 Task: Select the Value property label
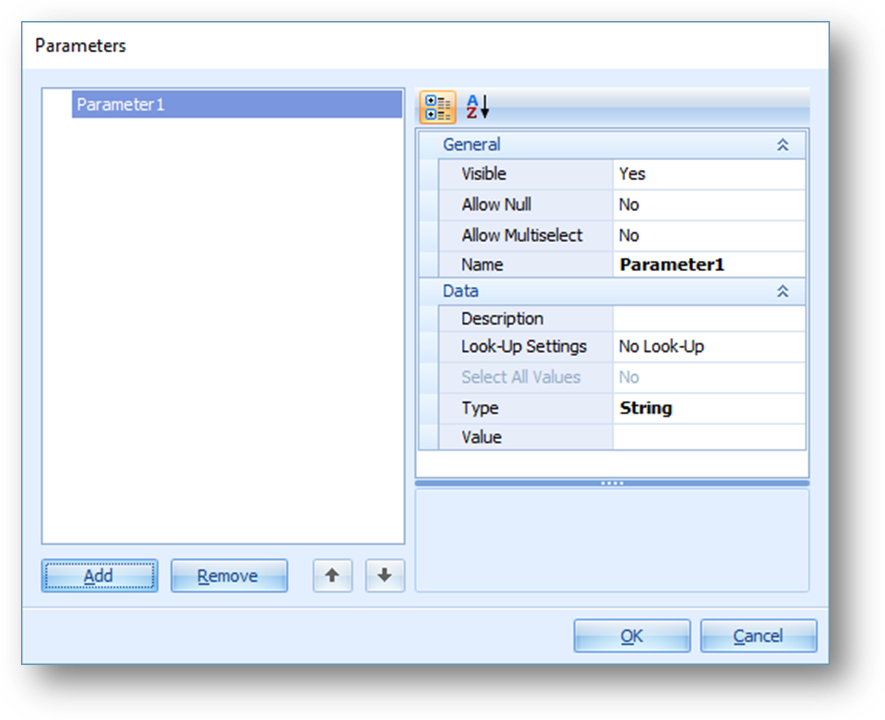pyautogui.click(x=481, y=437)
